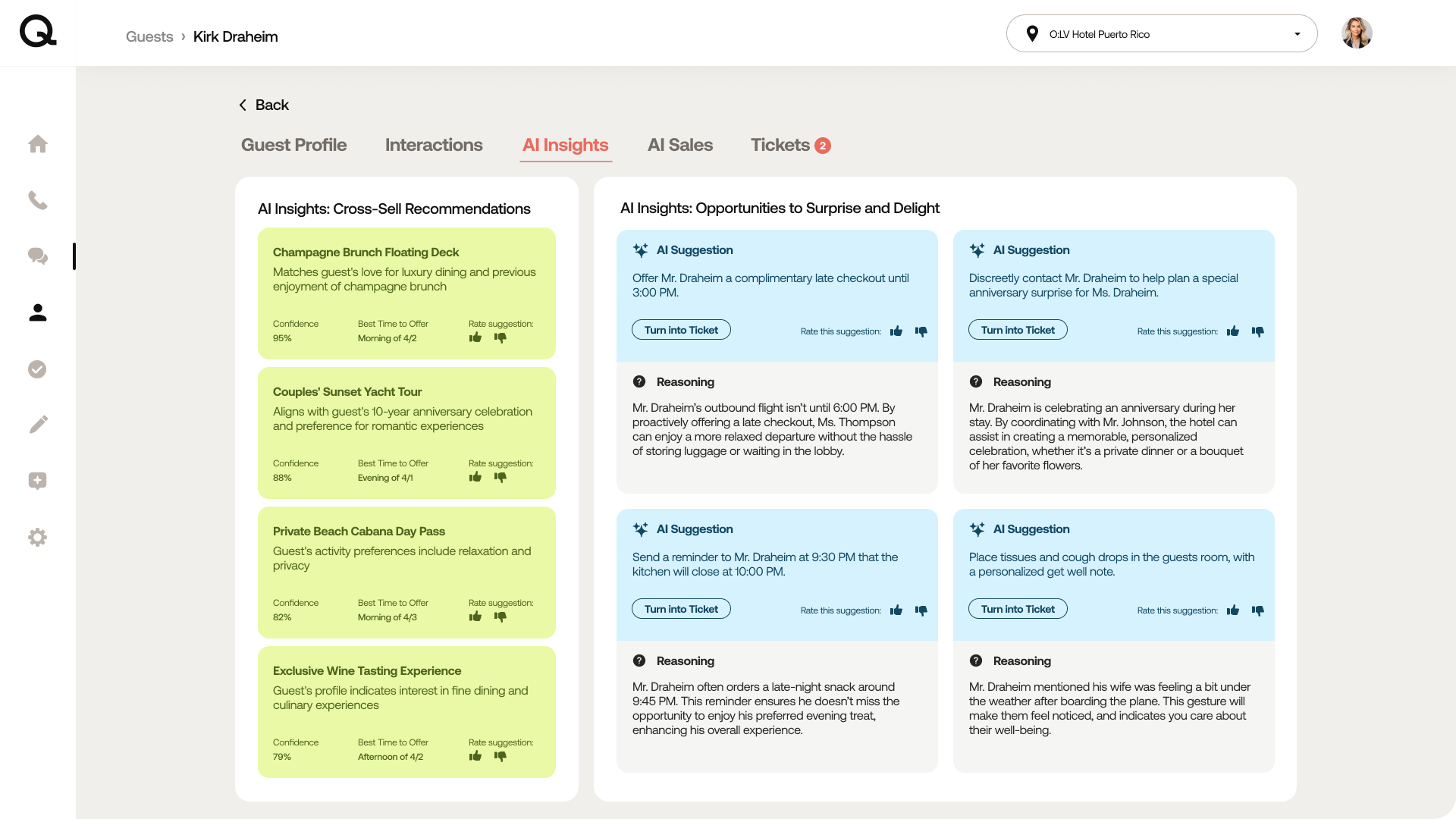Switch to the Guest Profile tab

click(x=293, y=145)
